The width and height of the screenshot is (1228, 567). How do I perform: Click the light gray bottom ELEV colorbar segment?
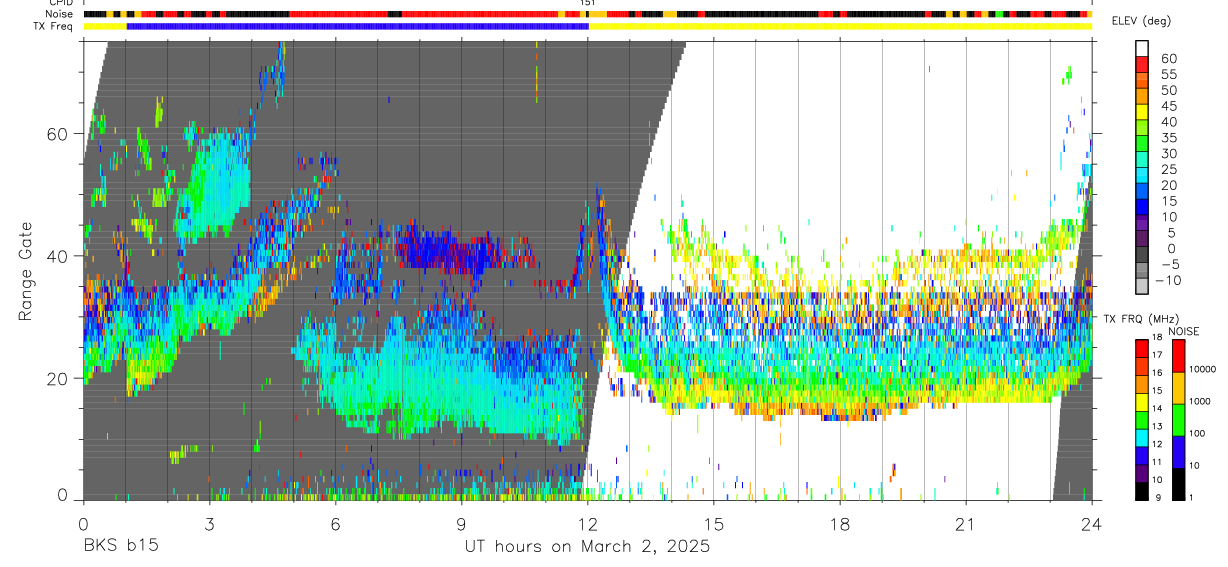pos(1143,287)
